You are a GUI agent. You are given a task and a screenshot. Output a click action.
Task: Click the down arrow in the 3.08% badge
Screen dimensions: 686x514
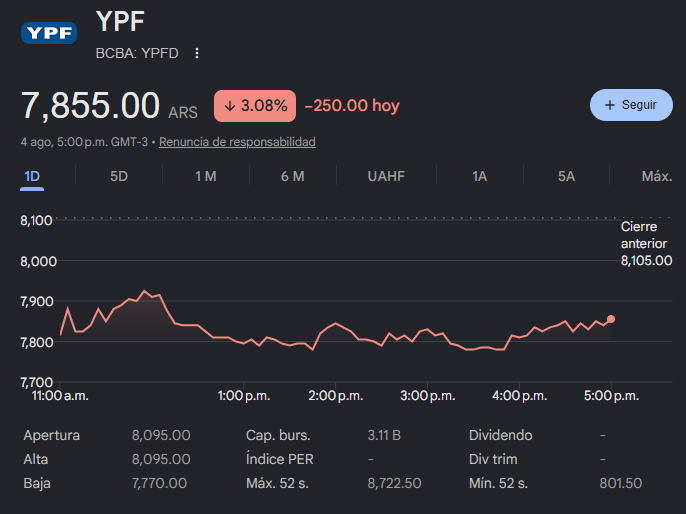pos(230,105)
